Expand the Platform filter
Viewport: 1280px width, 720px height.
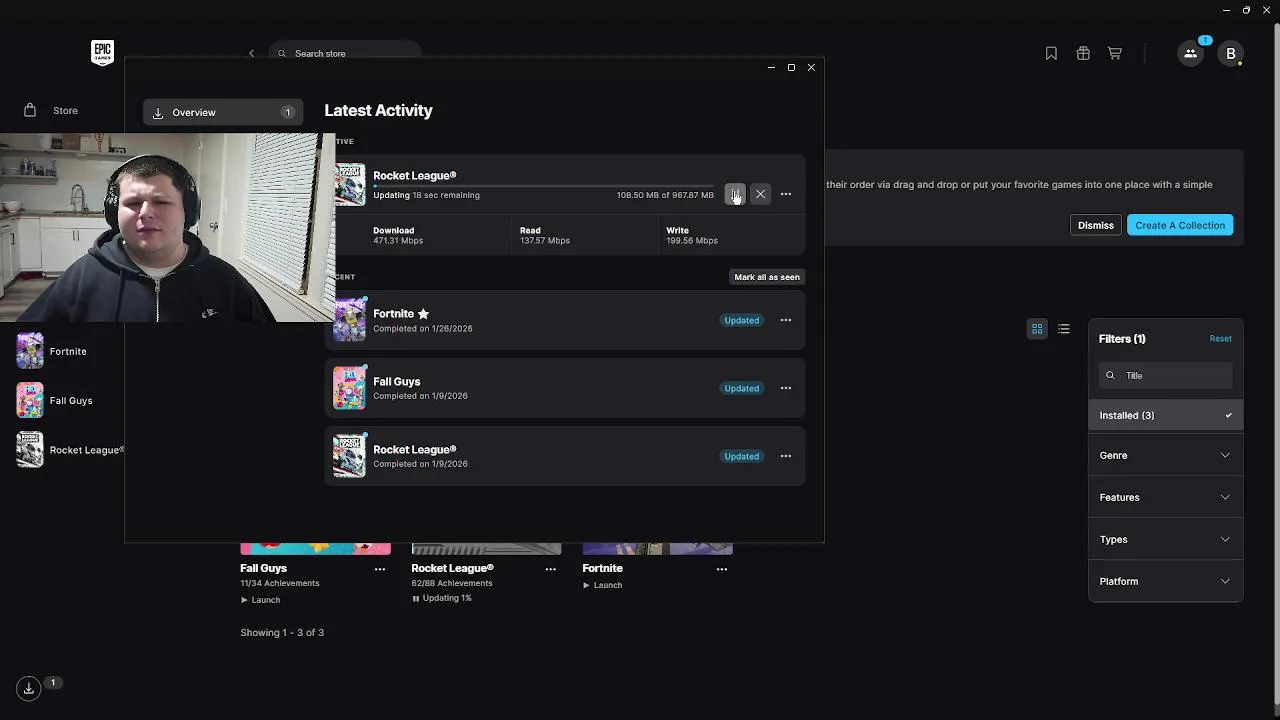[x=1165, y=581]
